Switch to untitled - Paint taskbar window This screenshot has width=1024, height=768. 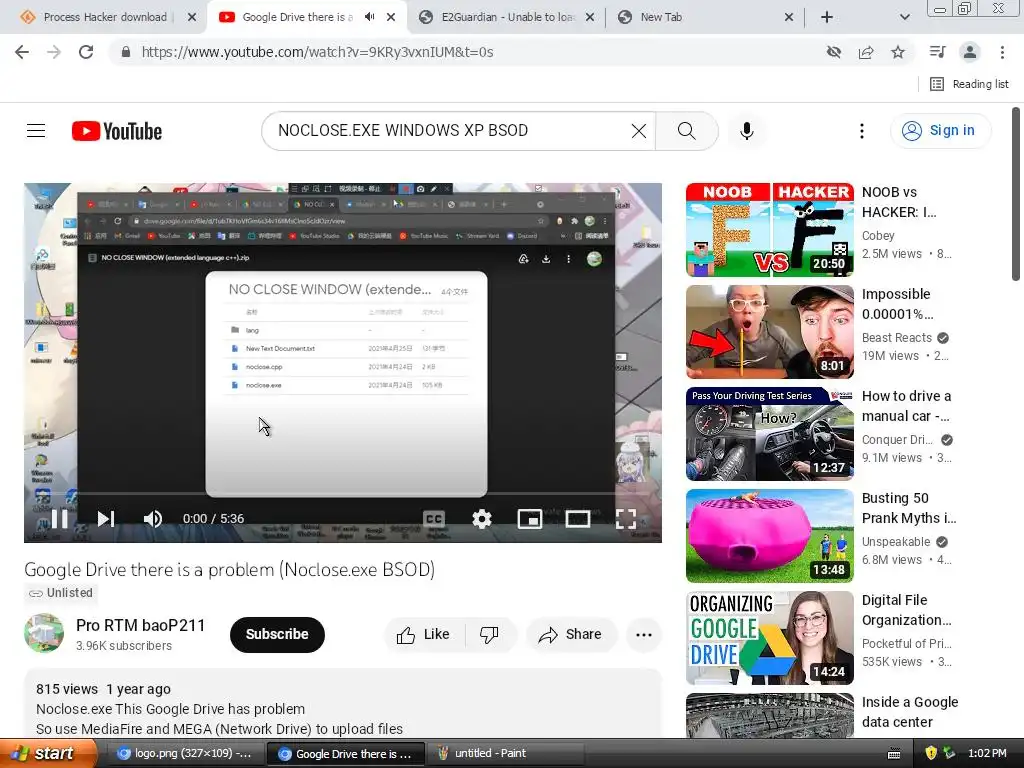click(507, 754)
